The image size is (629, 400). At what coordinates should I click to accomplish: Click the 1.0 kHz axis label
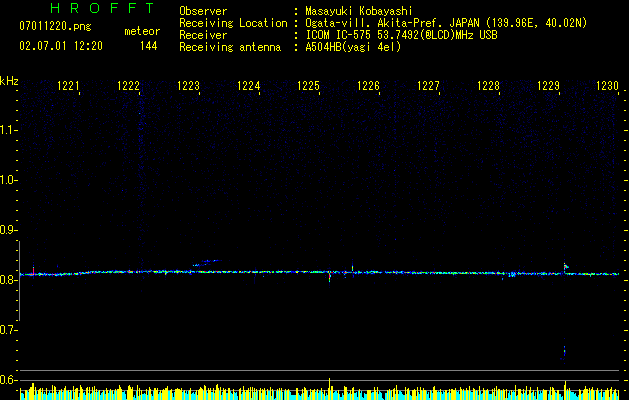pos(8,180)
